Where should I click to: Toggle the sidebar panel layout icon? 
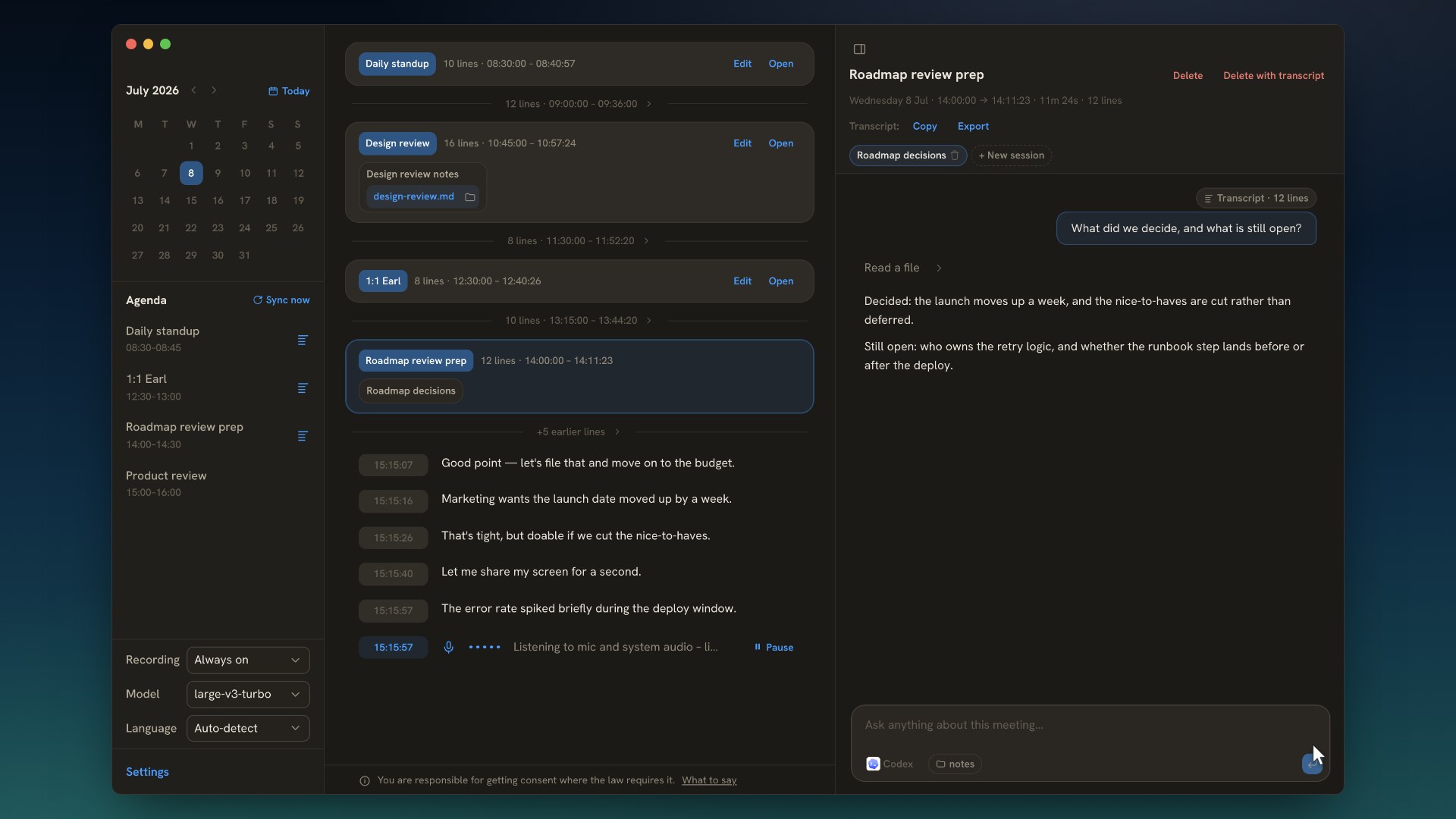[x=859, y=49]
